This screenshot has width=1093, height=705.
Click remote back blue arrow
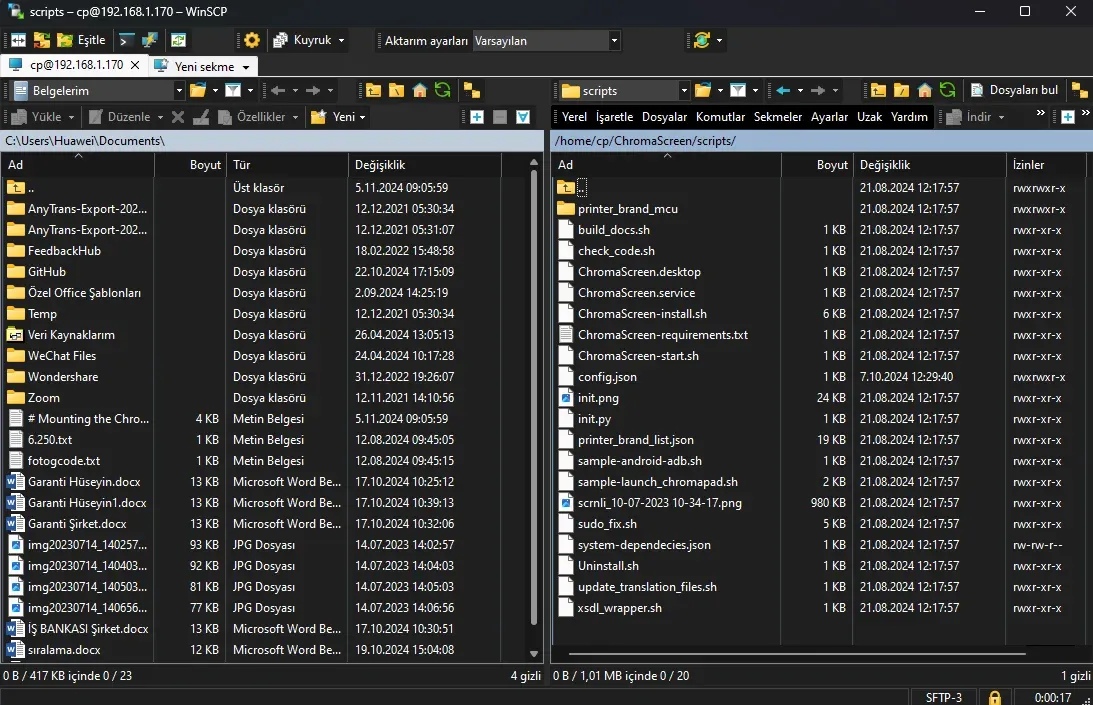coord(784,91)
